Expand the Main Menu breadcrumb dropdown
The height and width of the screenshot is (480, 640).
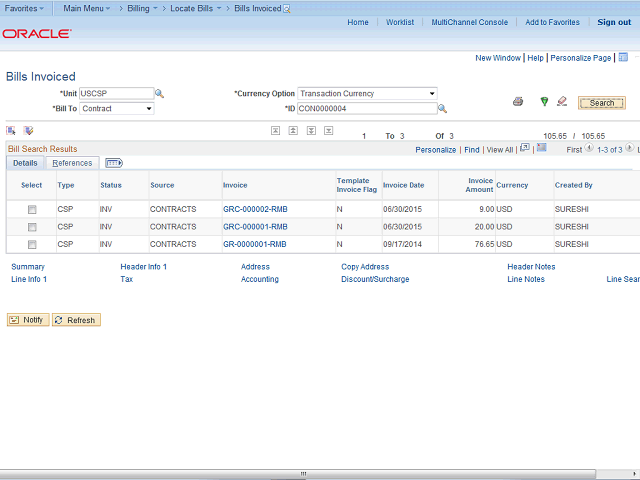point(85,8)
